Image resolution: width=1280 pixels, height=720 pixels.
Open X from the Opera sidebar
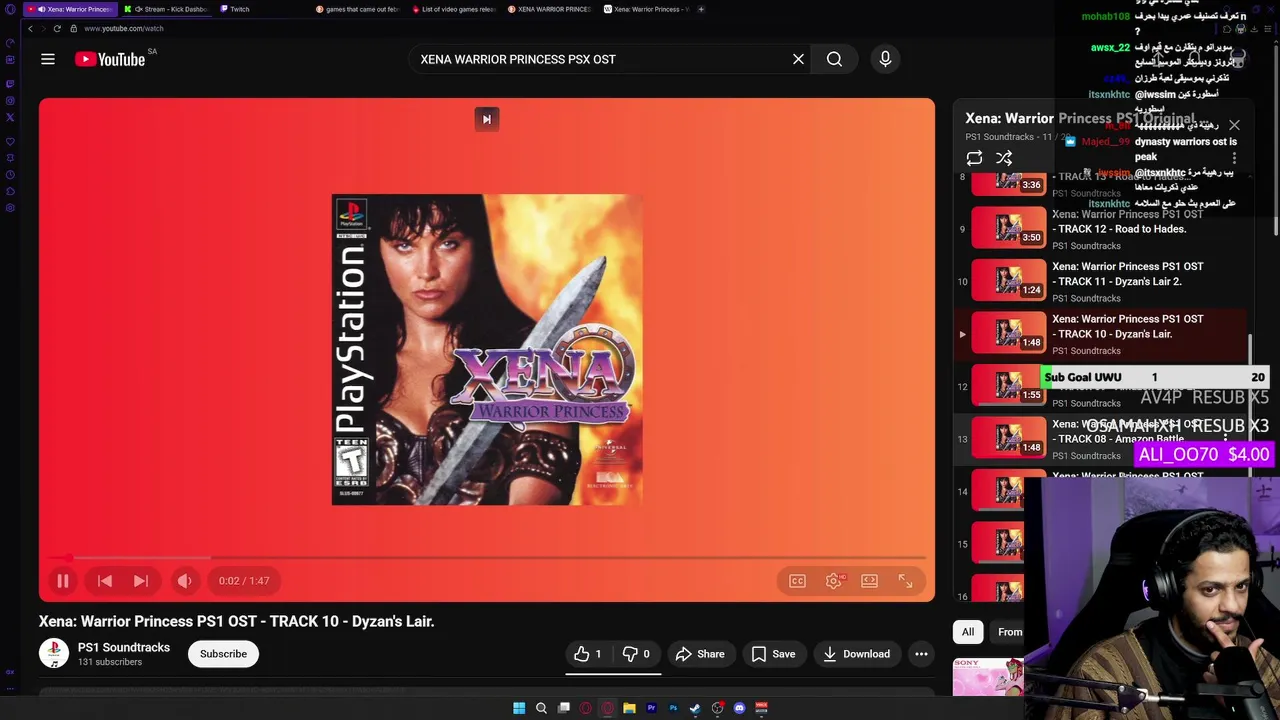point(10,117)
